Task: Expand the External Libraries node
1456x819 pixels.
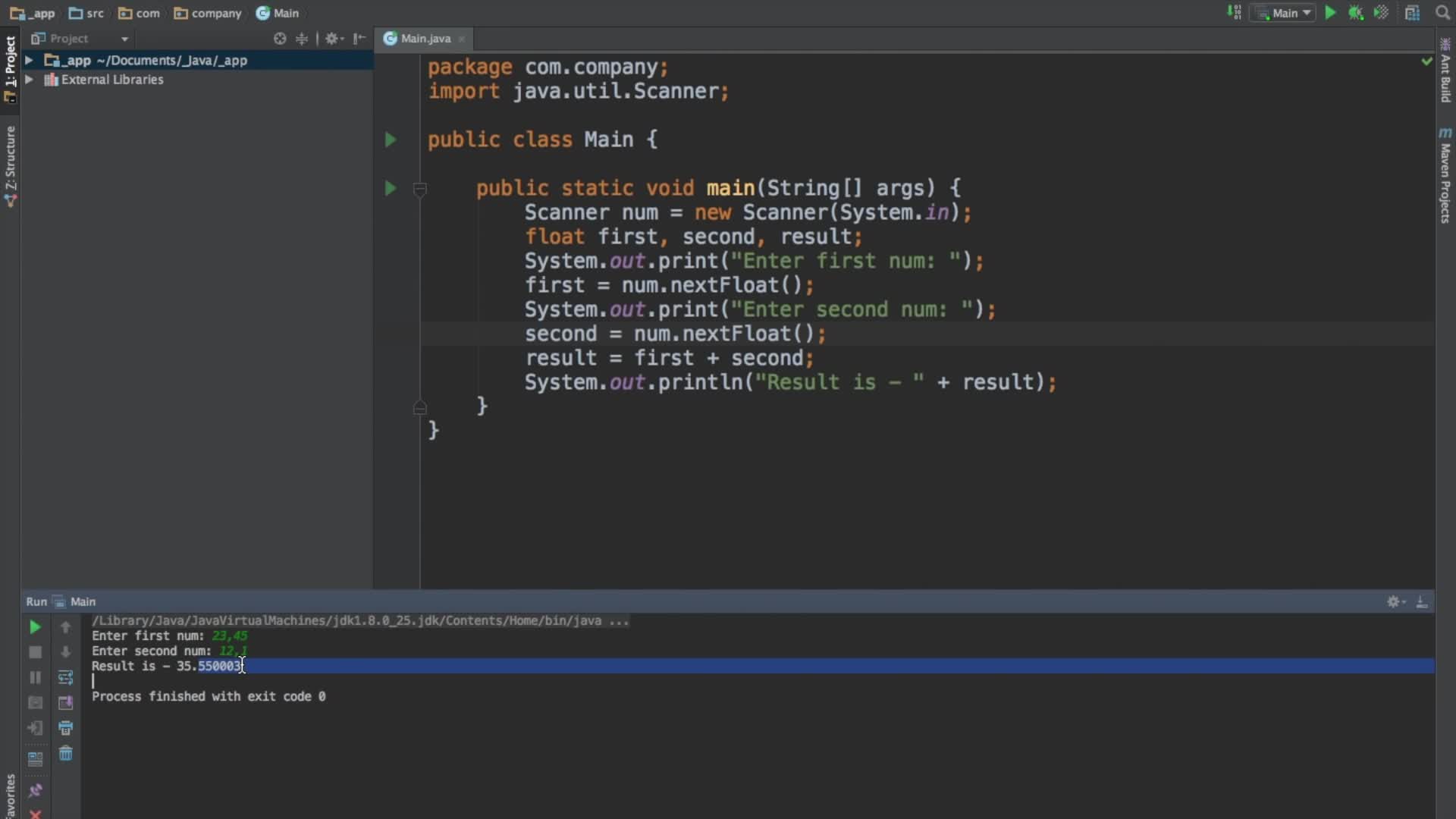Action: [29, 80]
